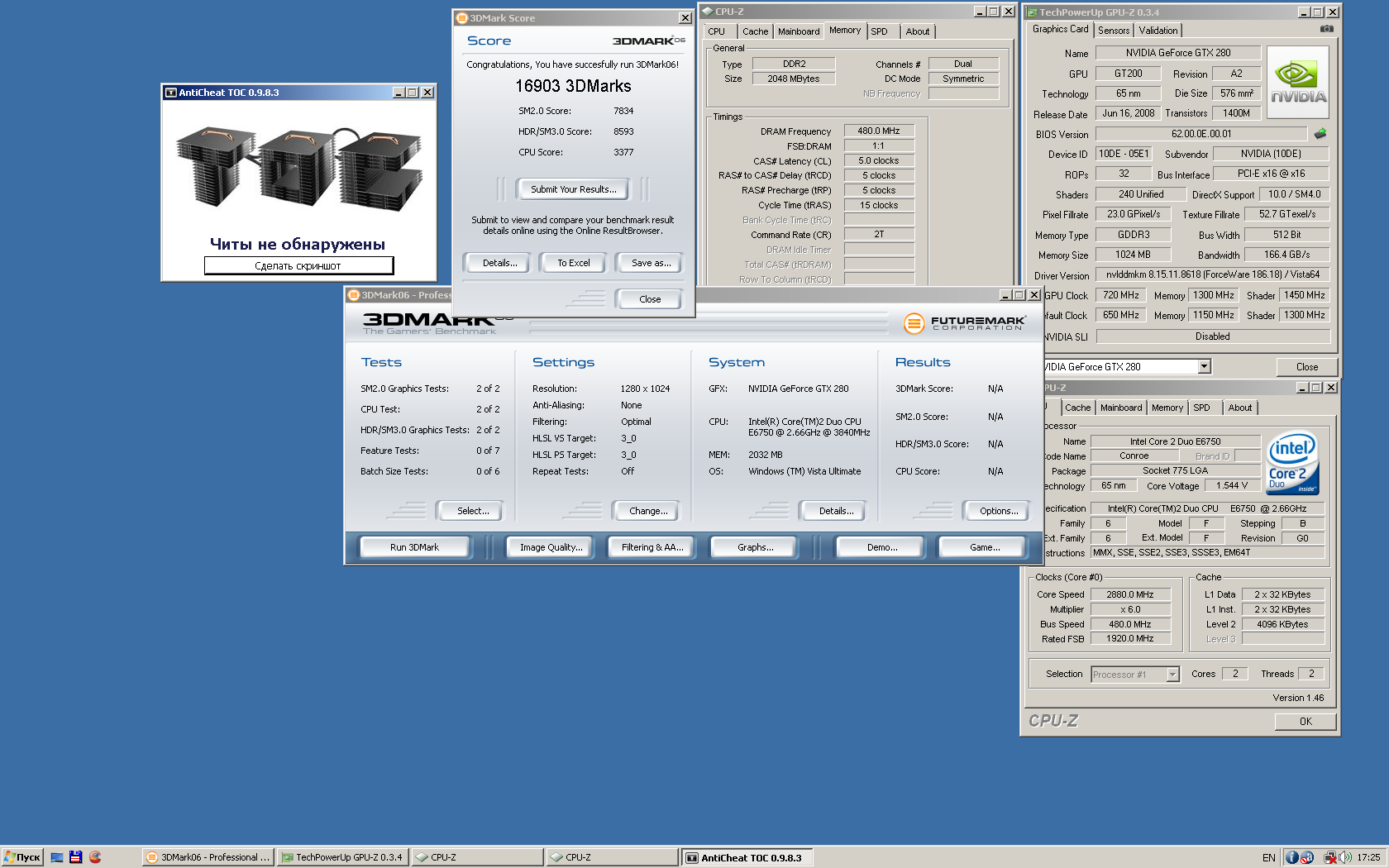Click the floppy disk quick launch icon
This screenshot has height=868, width=1389.
[x=76, y=857]
